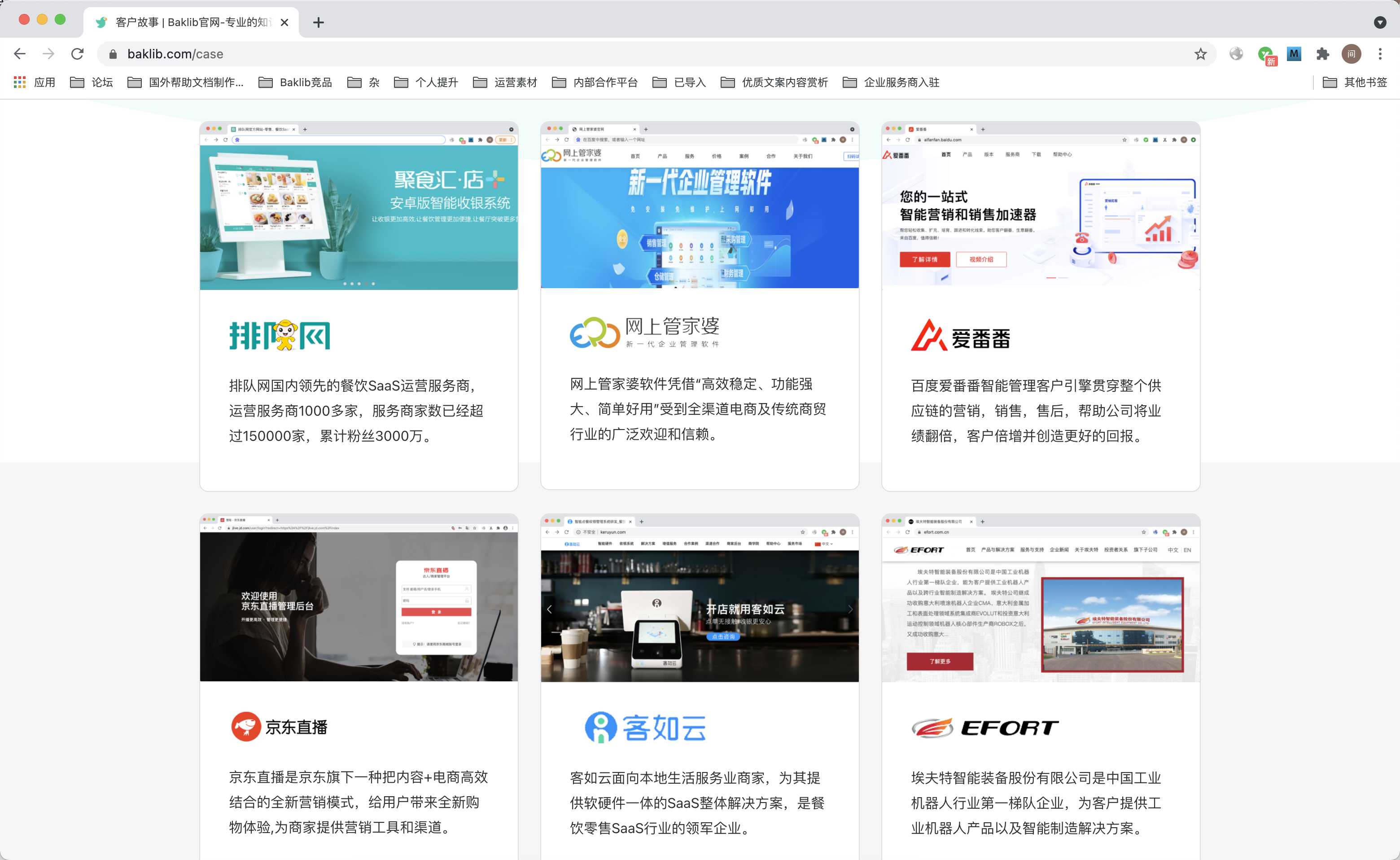Open the user profile avatar

pyautogui.click(x=1351, y=54)
